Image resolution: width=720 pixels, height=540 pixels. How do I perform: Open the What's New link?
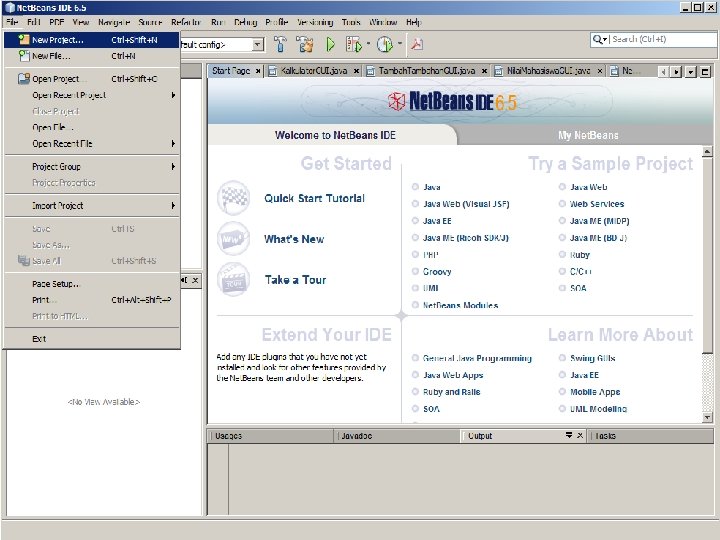coord(294,239)
